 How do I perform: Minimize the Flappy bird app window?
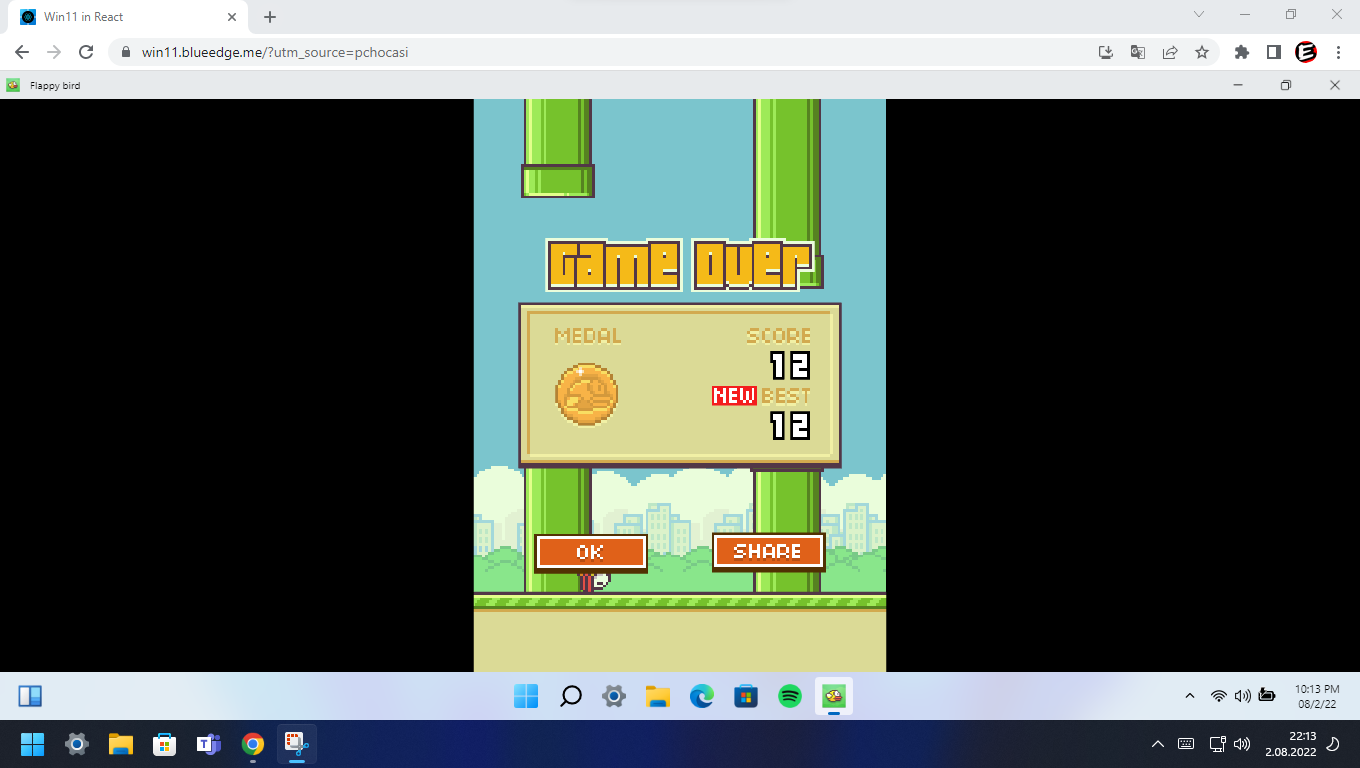click(x=1238, y=86)
